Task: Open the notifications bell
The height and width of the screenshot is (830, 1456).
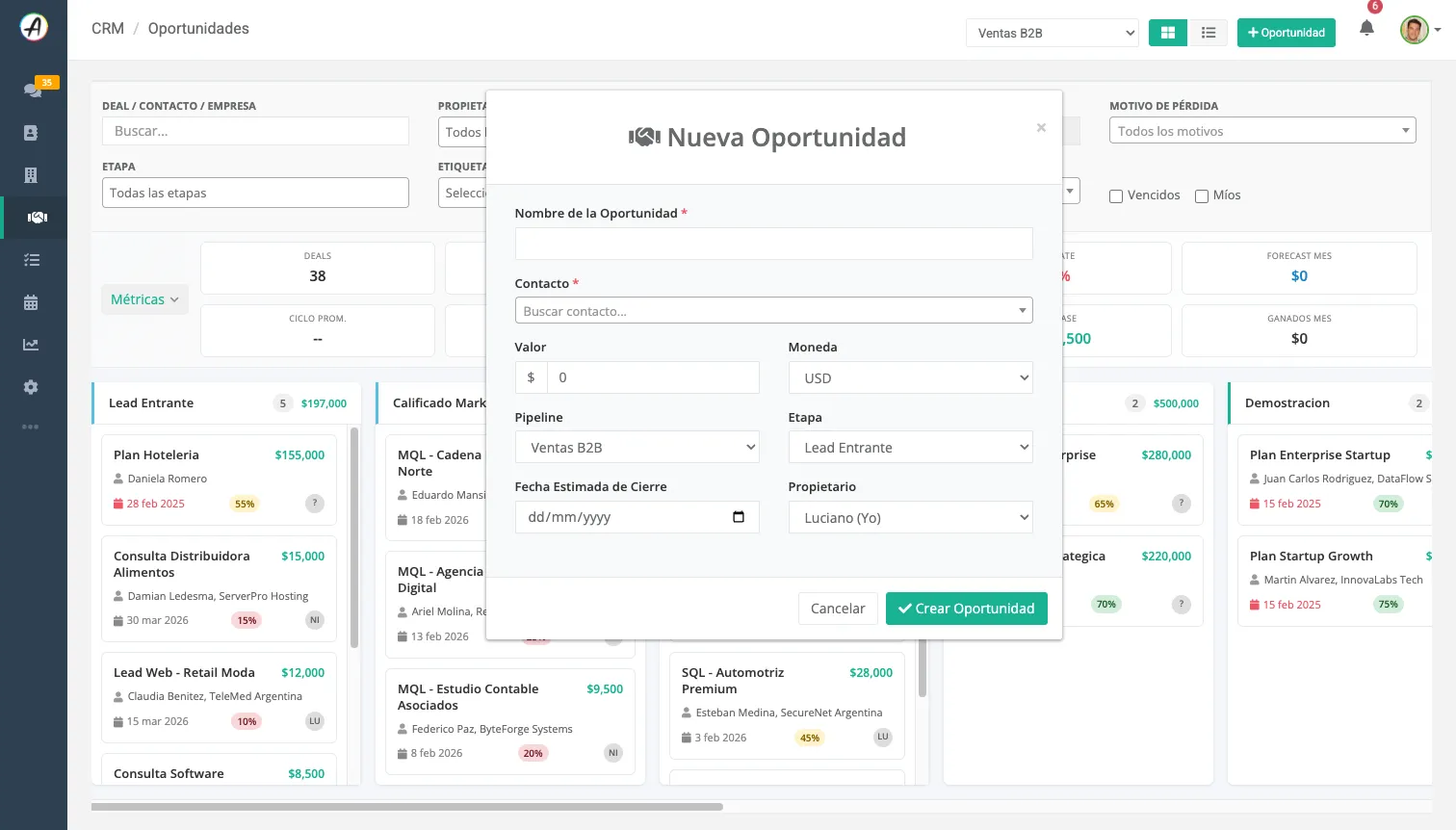Action: coord(1366,28)
